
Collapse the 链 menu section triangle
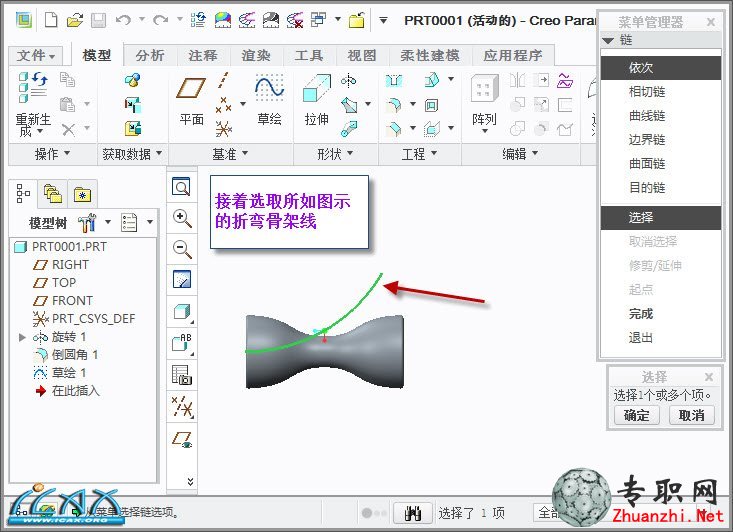(x=608, y=41)
